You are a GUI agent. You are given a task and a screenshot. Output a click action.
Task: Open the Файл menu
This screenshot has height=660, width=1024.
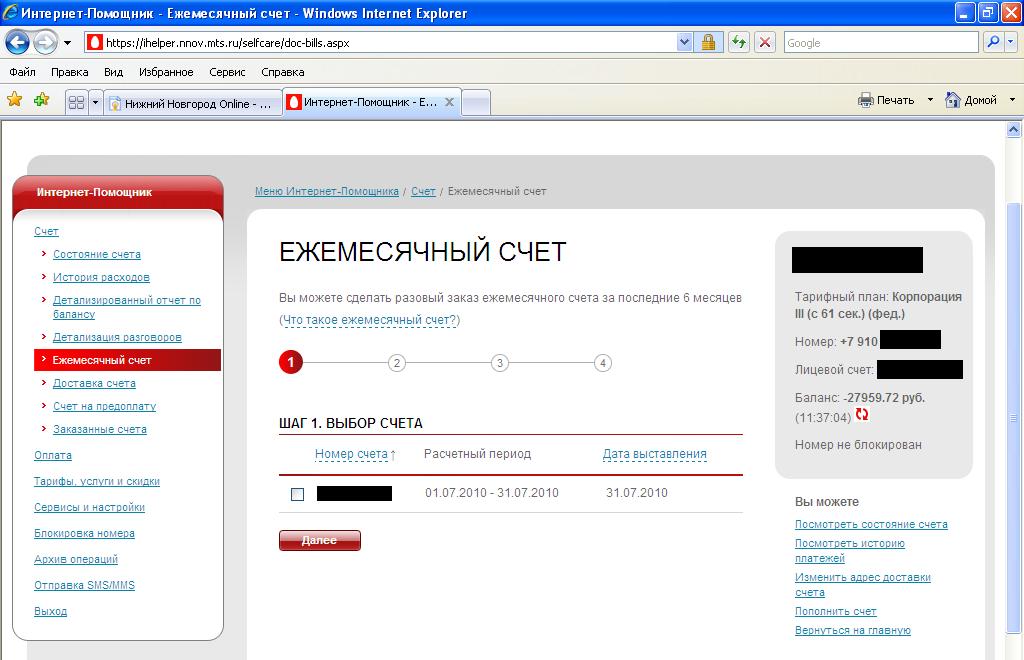22,72
